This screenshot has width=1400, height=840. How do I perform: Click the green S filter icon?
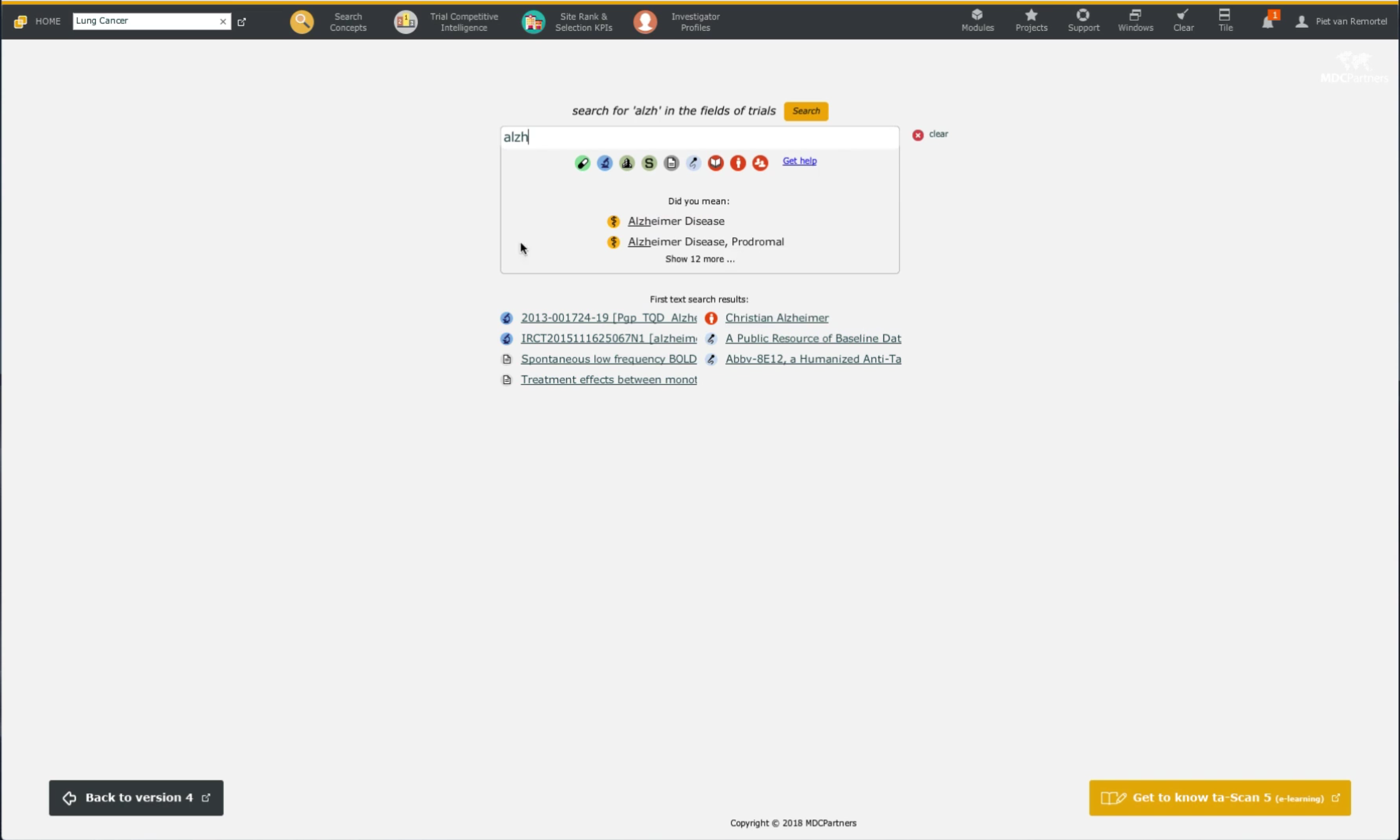[649, 163]
